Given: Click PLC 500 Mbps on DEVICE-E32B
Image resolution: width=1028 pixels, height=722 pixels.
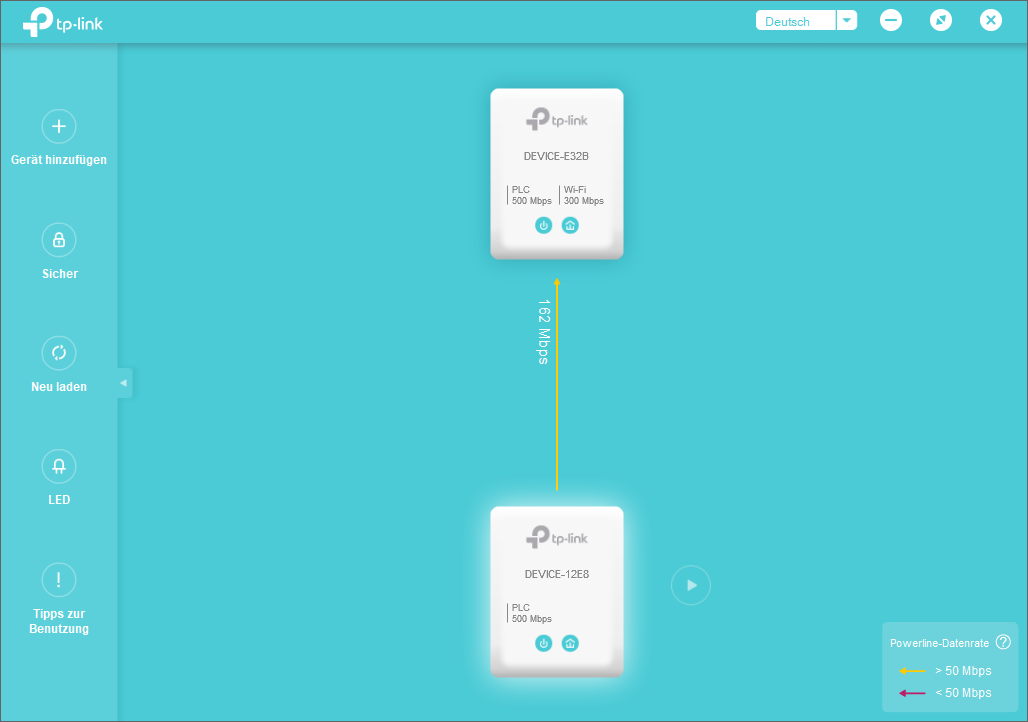Looking at the screenshot, I should click(531, 195).
